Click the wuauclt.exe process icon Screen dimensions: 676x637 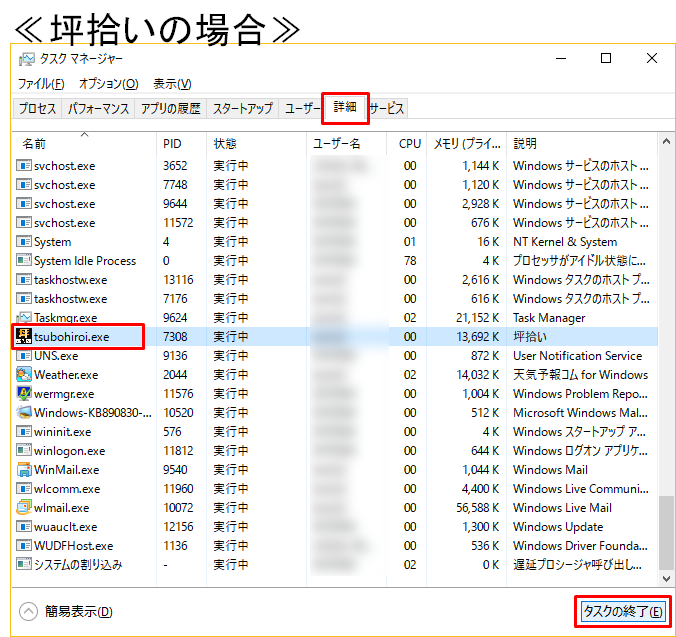[x=24, y=526]
